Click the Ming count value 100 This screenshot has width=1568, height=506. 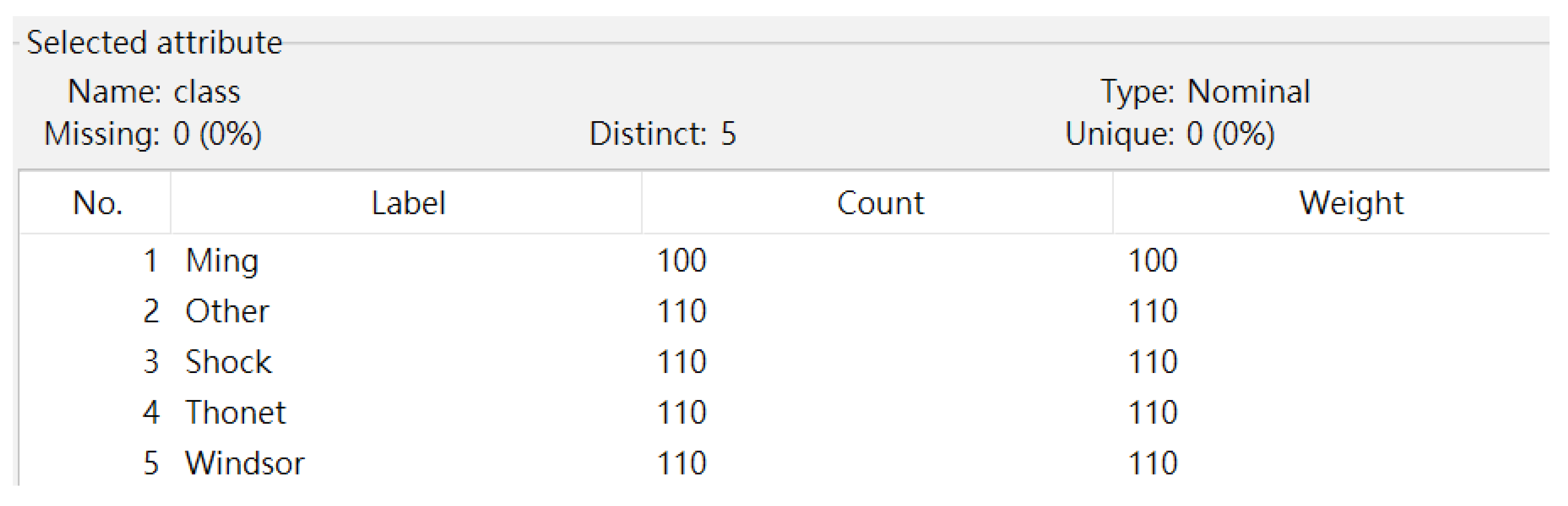coord(682,261)
